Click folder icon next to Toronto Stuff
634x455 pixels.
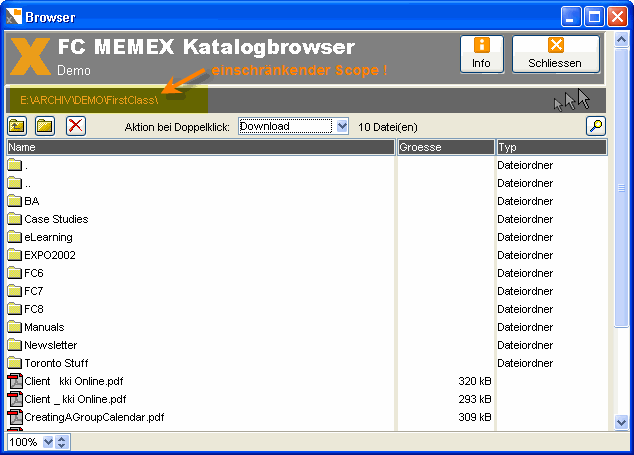(15, 362)
